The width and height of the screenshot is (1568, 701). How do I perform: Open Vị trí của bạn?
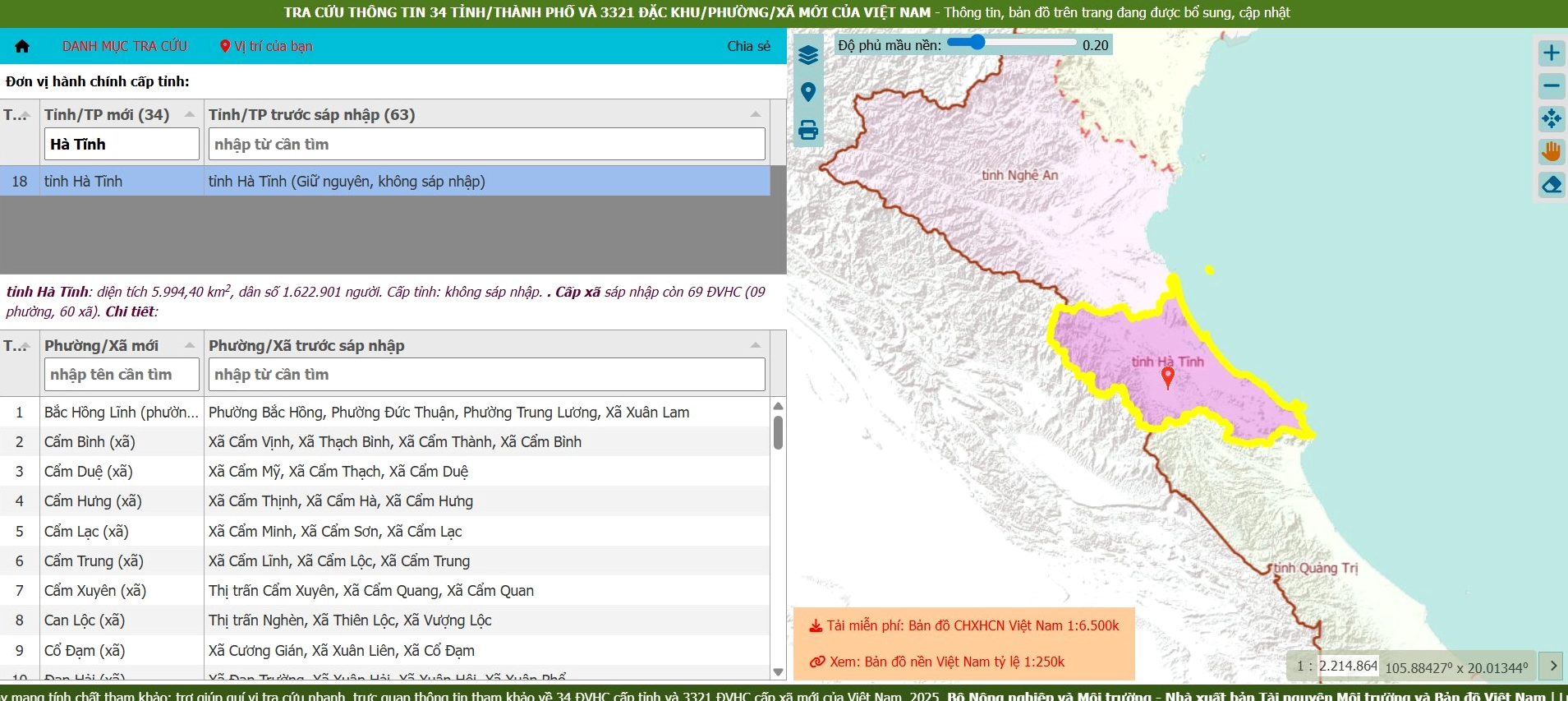point(266,46)
